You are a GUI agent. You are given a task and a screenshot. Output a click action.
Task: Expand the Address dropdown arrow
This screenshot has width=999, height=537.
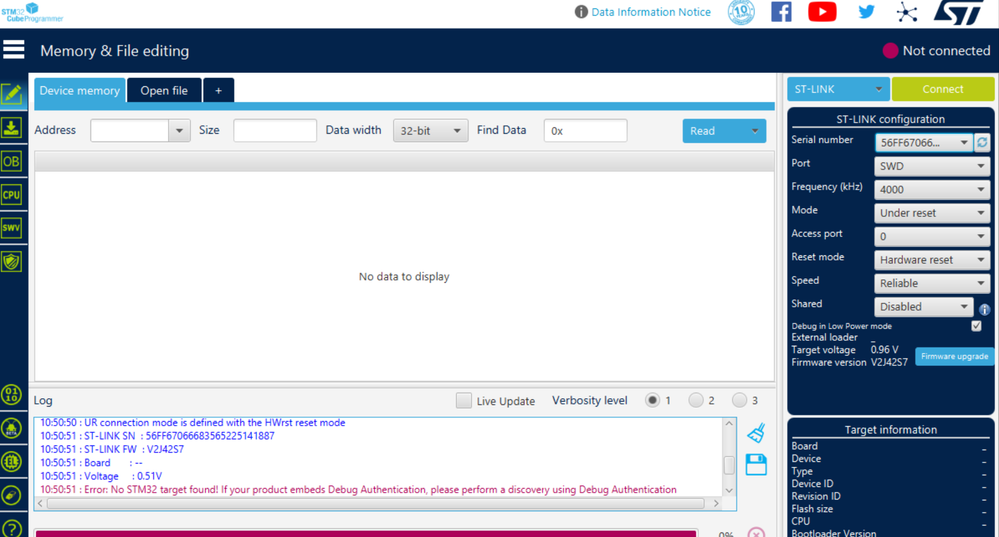(x=179, y=131)
